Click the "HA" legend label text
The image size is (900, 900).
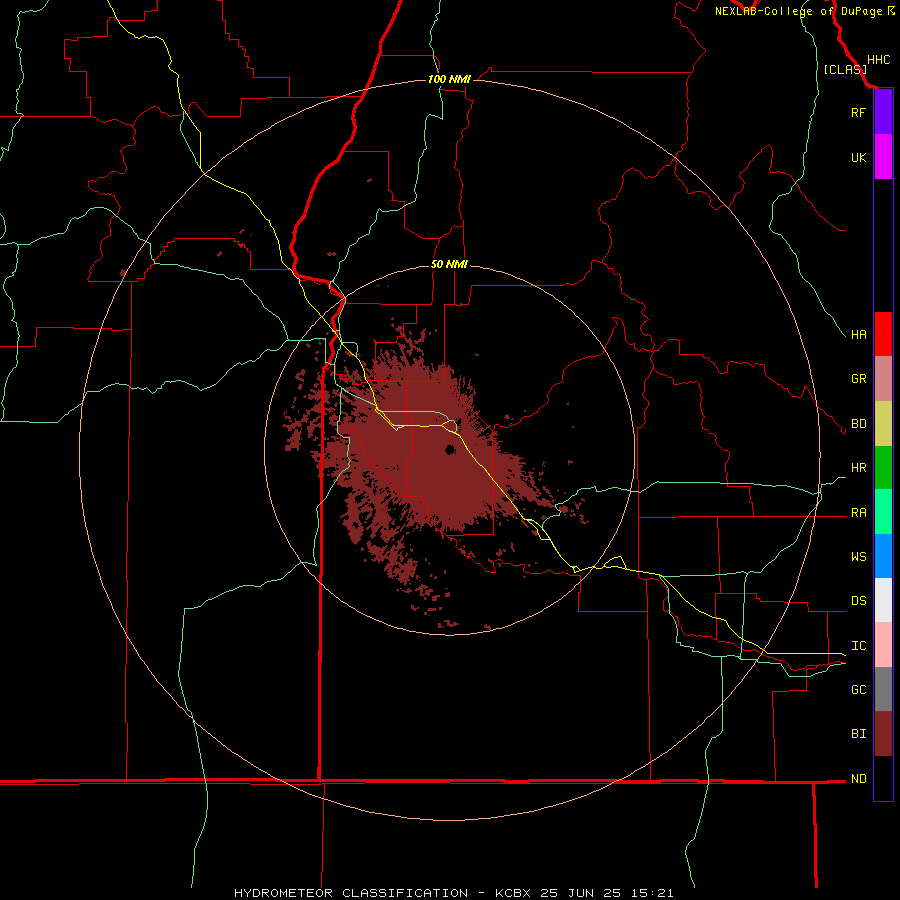858,334
